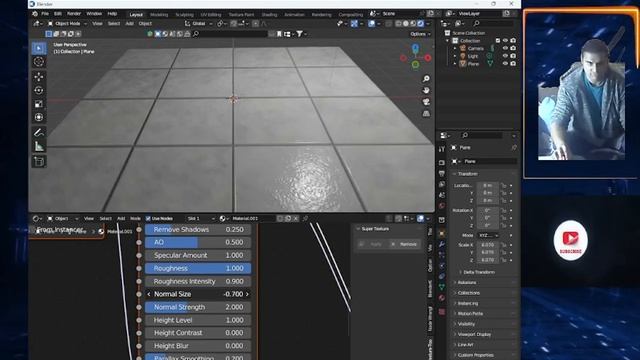Click the pan hand viewport icon

pyautogui.click(x=426, y=90)
